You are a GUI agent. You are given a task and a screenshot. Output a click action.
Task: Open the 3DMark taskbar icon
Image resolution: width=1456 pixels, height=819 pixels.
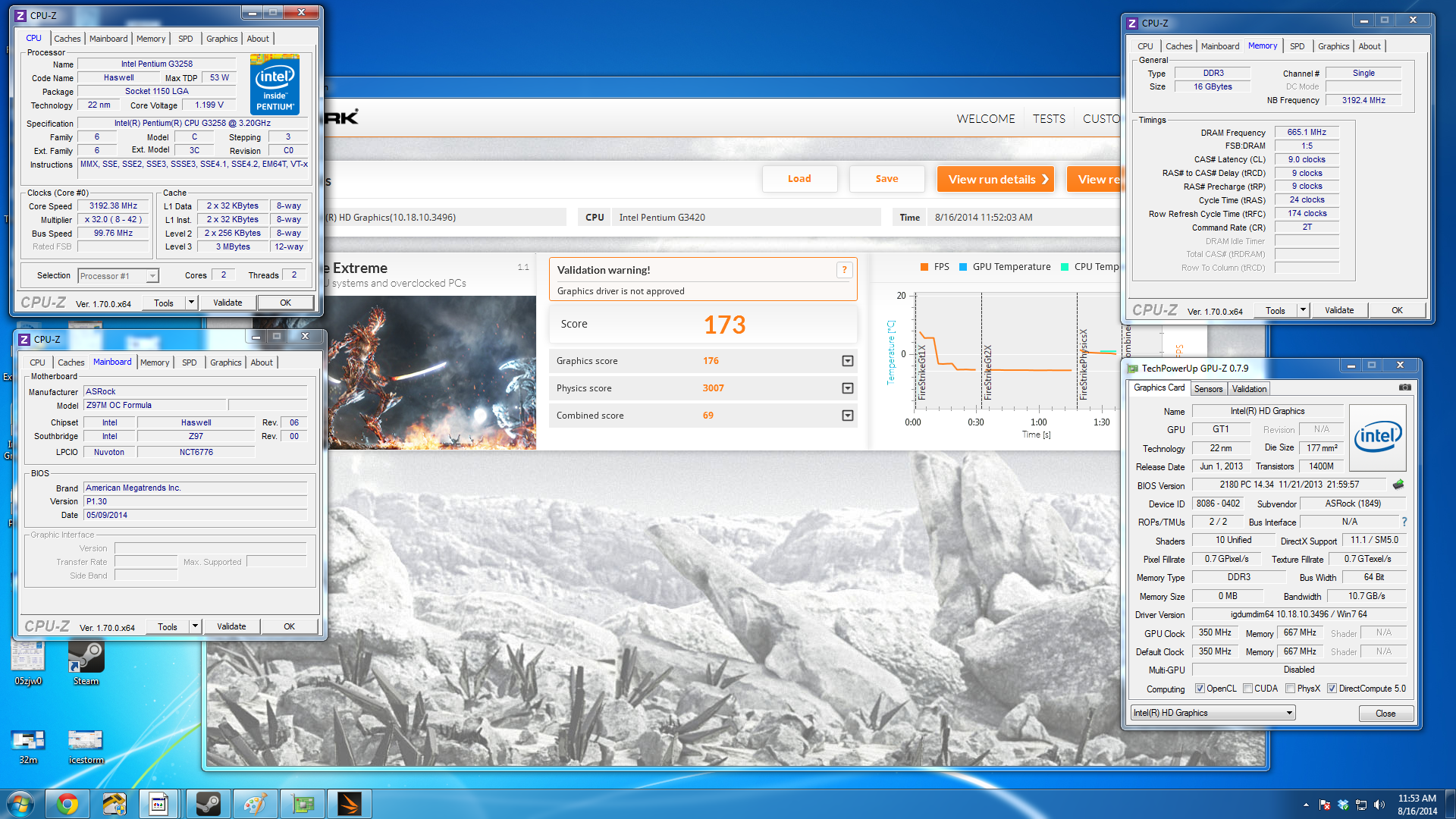(350, 804)
